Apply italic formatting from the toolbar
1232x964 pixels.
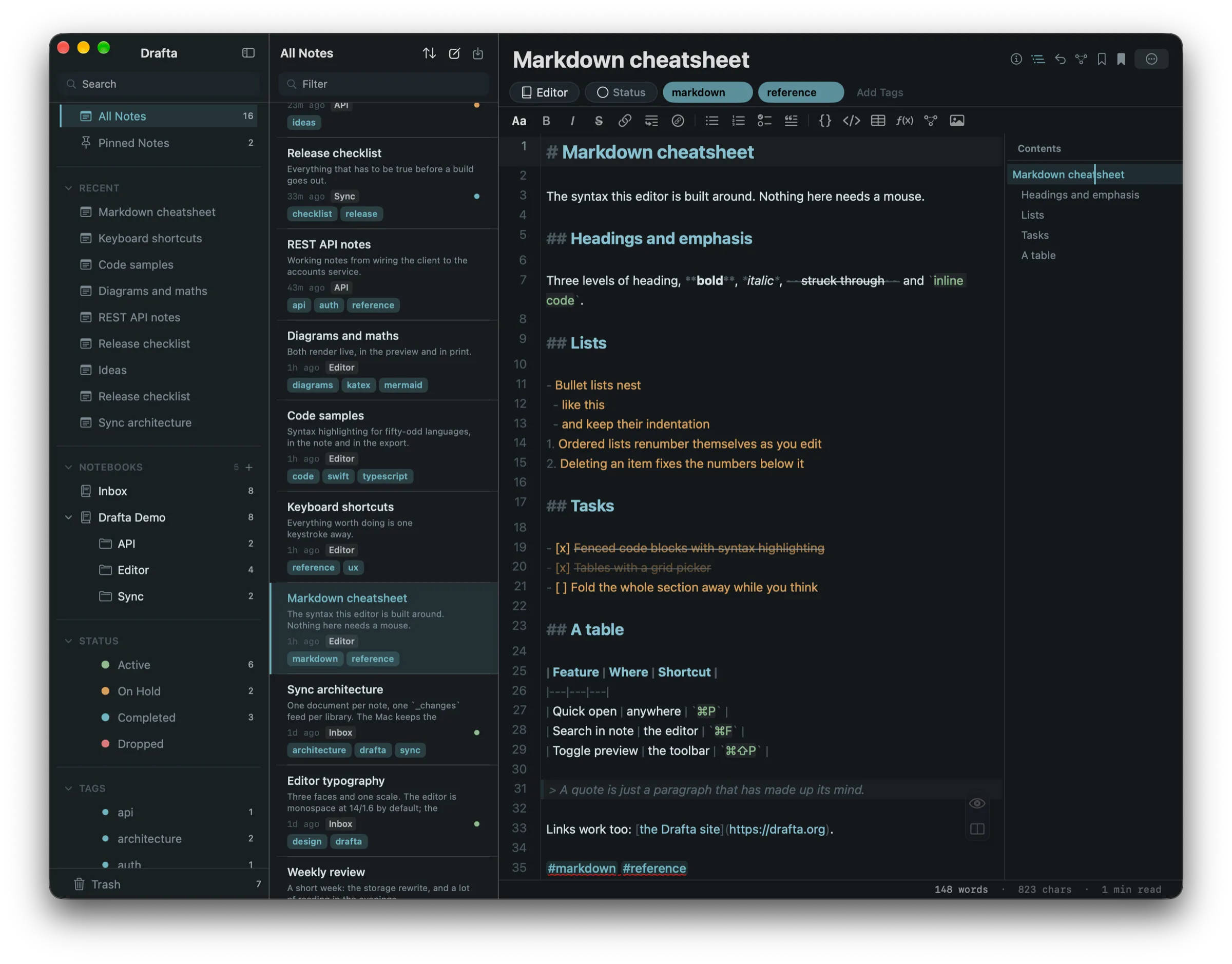572,121
